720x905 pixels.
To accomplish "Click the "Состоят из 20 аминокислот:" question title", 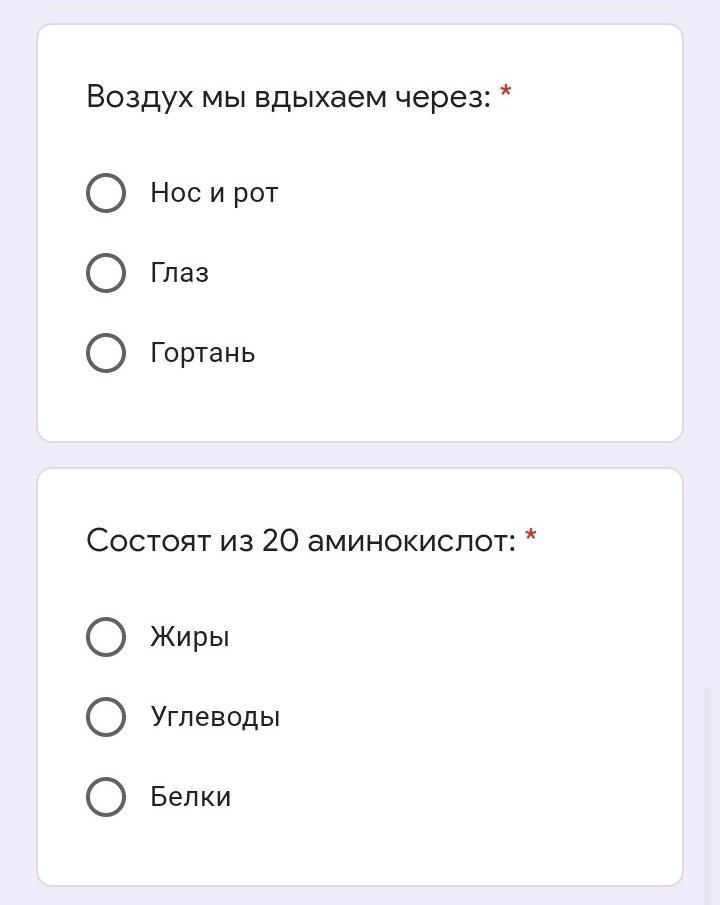I will tap(300, 541).
